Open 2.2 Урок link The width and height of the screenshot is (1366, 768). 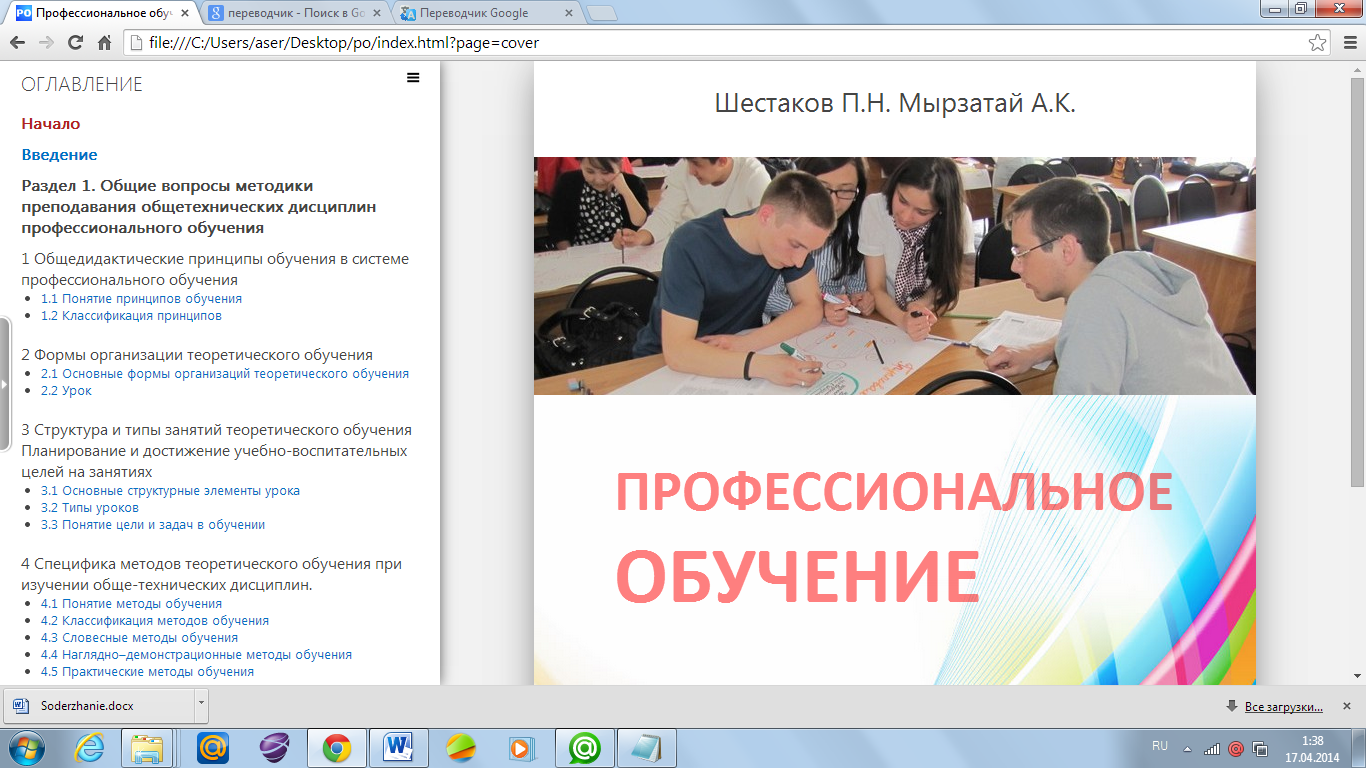[x=66, y=391]
